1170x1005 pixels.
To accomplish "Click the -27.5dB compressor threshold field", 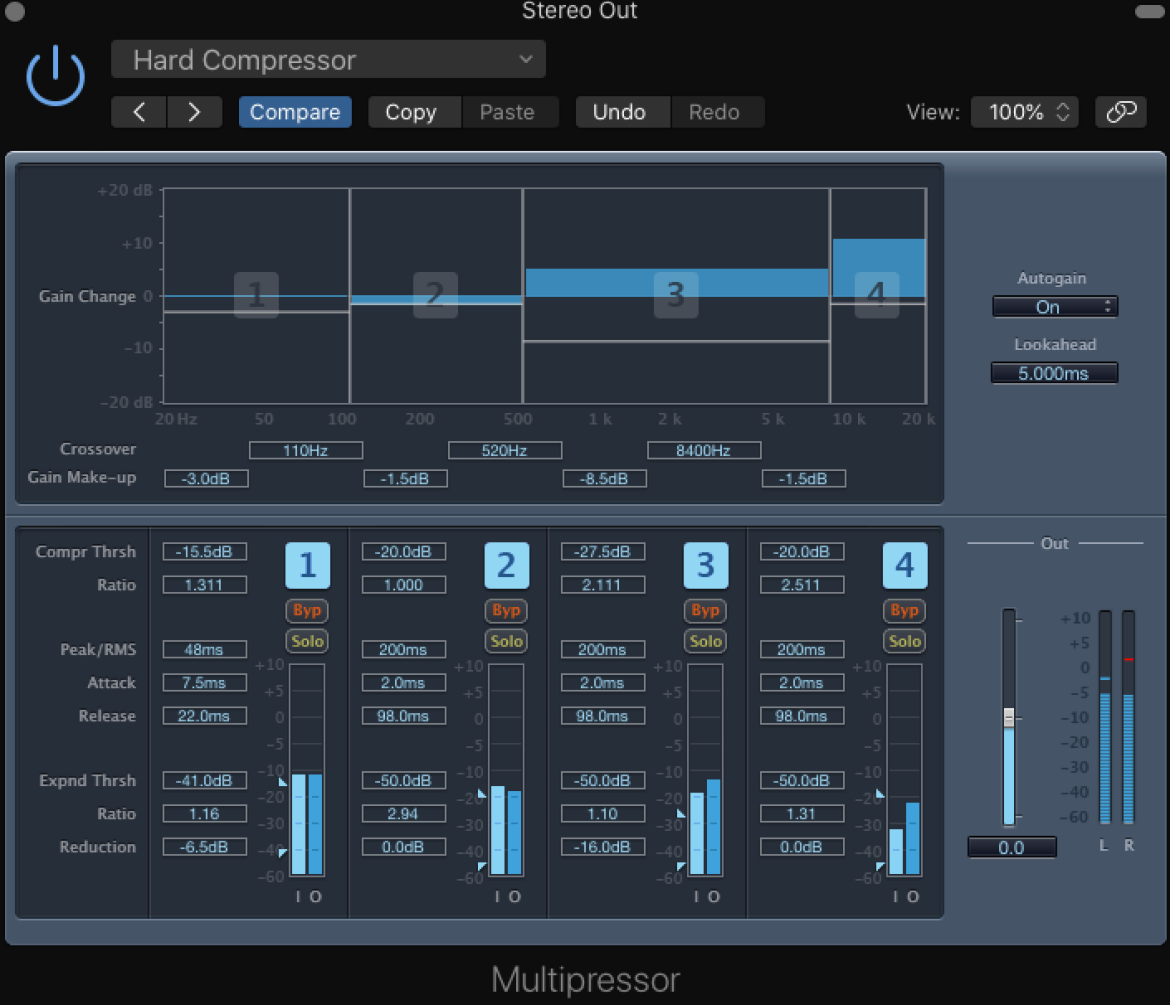I will [603, 552].
